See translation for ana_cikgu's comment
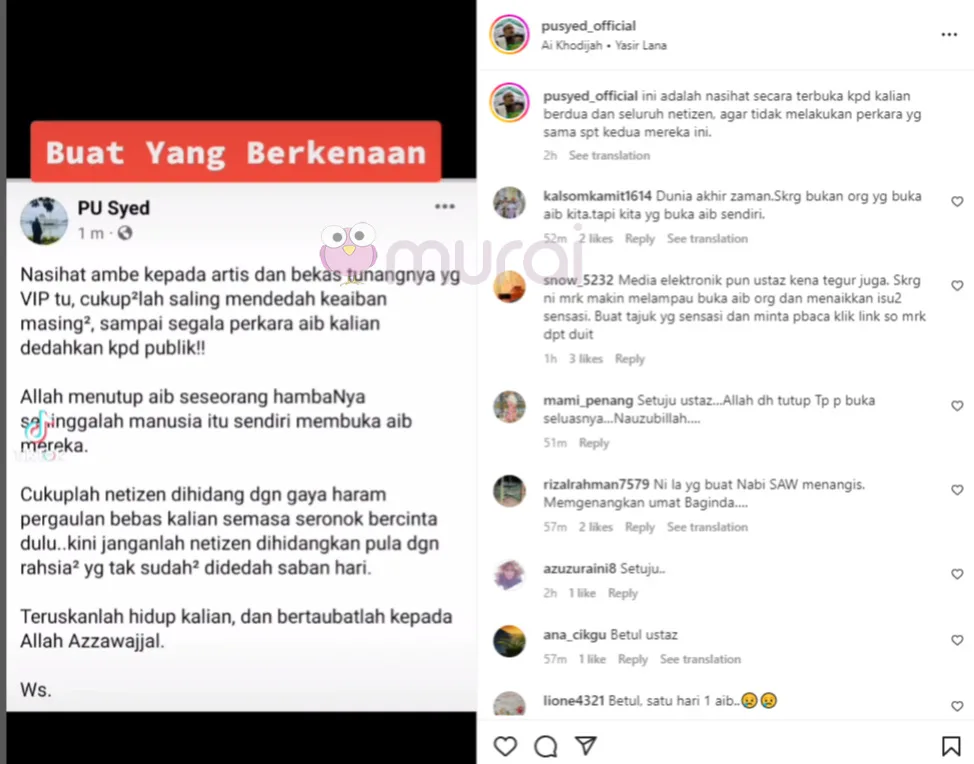The image size is (974, 764). 700,659
